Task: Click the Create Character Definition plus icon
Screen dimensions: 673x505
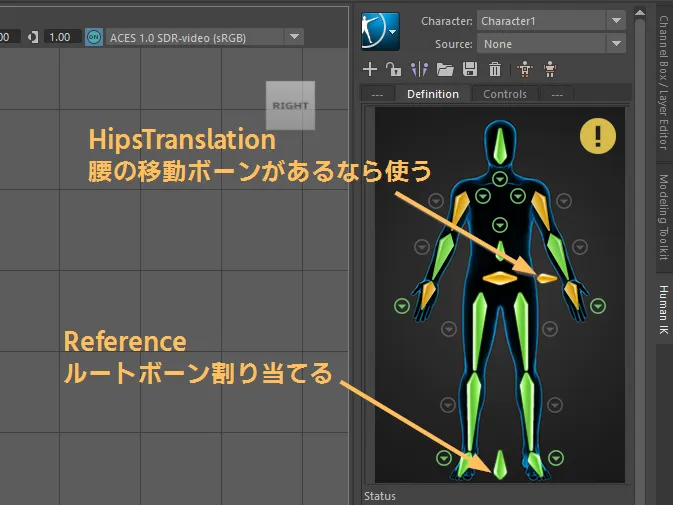Action: [x=370, y=69]
